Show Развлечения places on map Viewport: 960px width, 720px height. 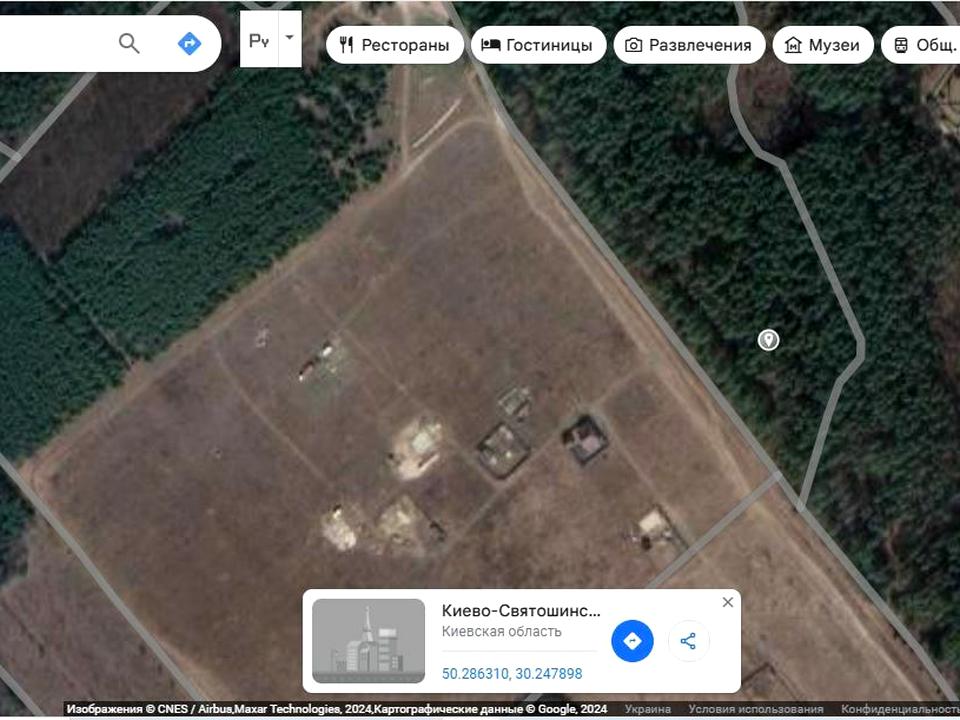(688, 45)
